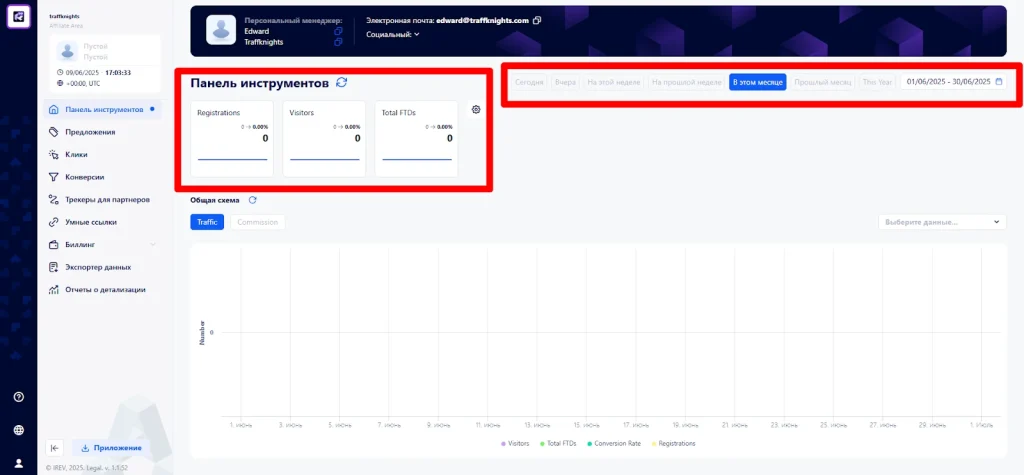Switch to the Commission chart tab

click(257, 222)
